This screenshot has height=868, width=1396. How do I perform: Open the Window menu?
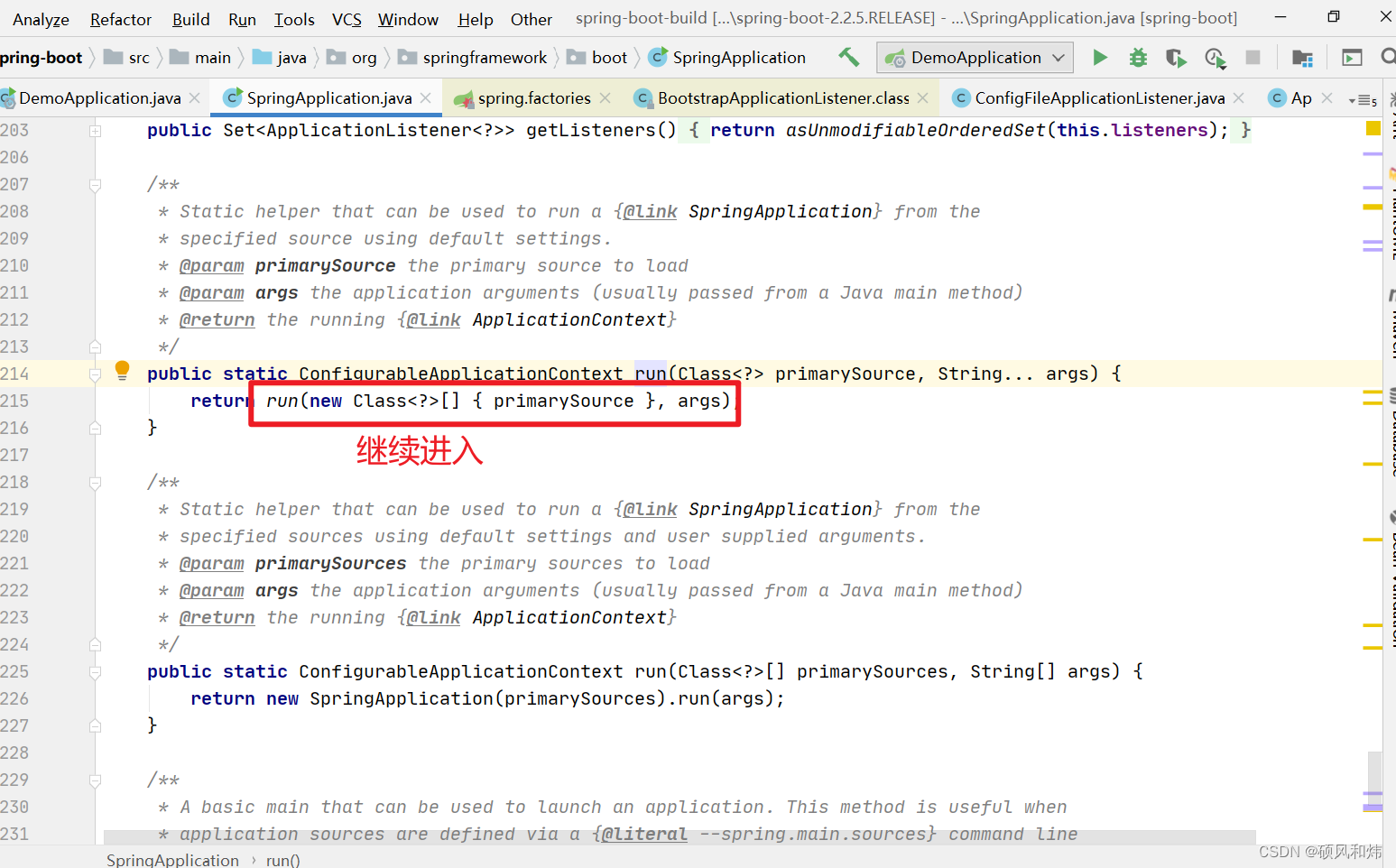coord(408,19)
